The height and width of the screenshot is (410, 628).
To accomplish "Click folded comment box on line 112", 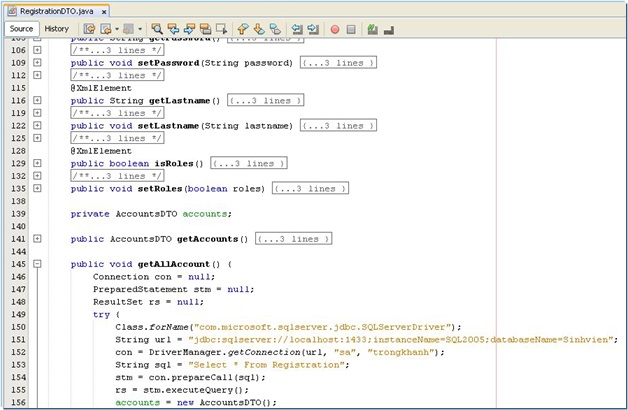I will point(117,75).
